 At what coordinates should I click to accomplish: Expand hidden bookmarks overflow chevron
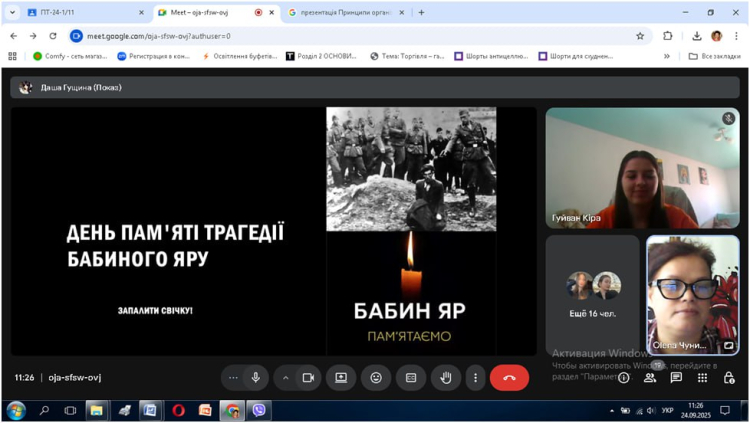pos(667,56)
